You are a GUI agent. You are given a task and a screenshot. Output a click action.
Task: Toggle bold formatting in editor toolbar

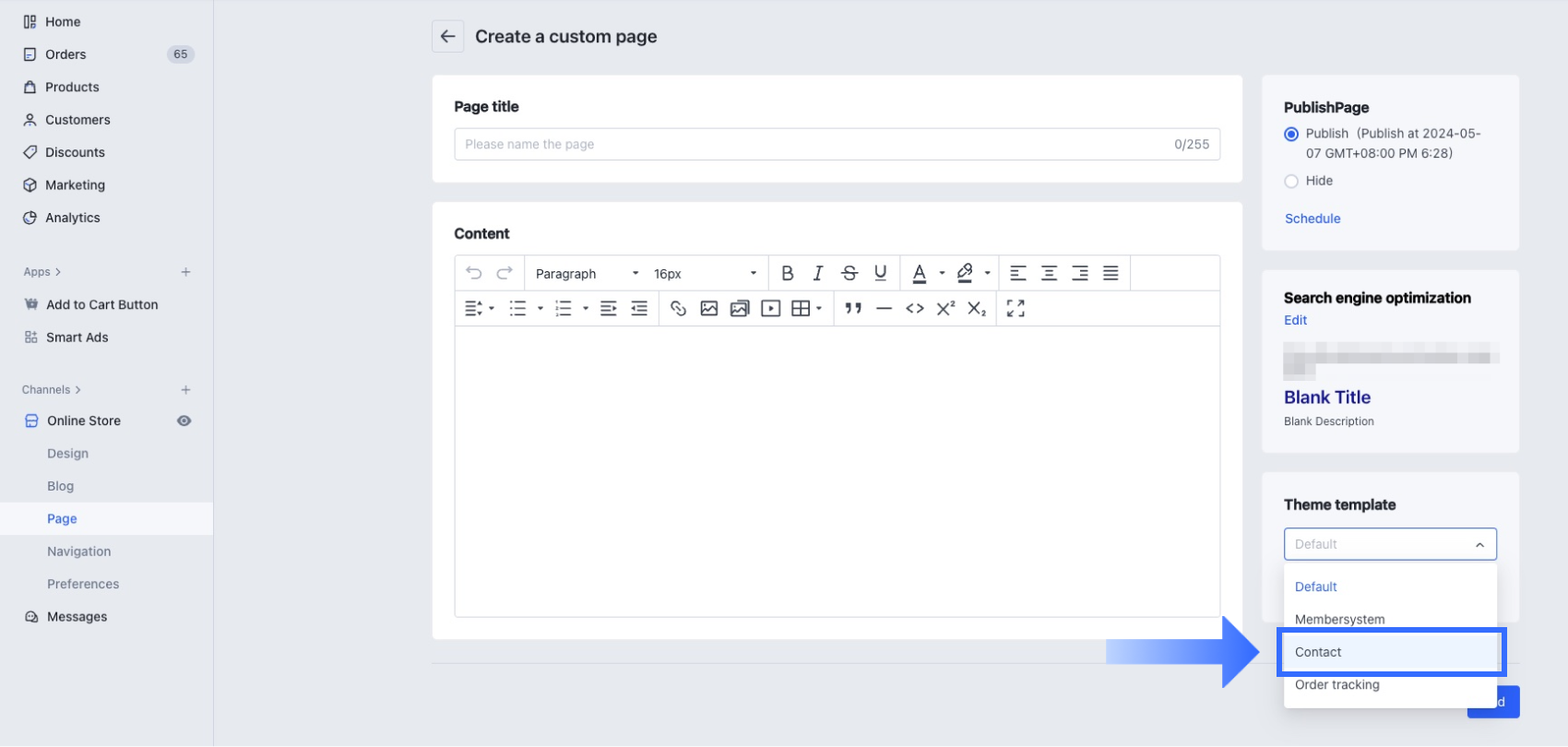[x=787, y=273]
